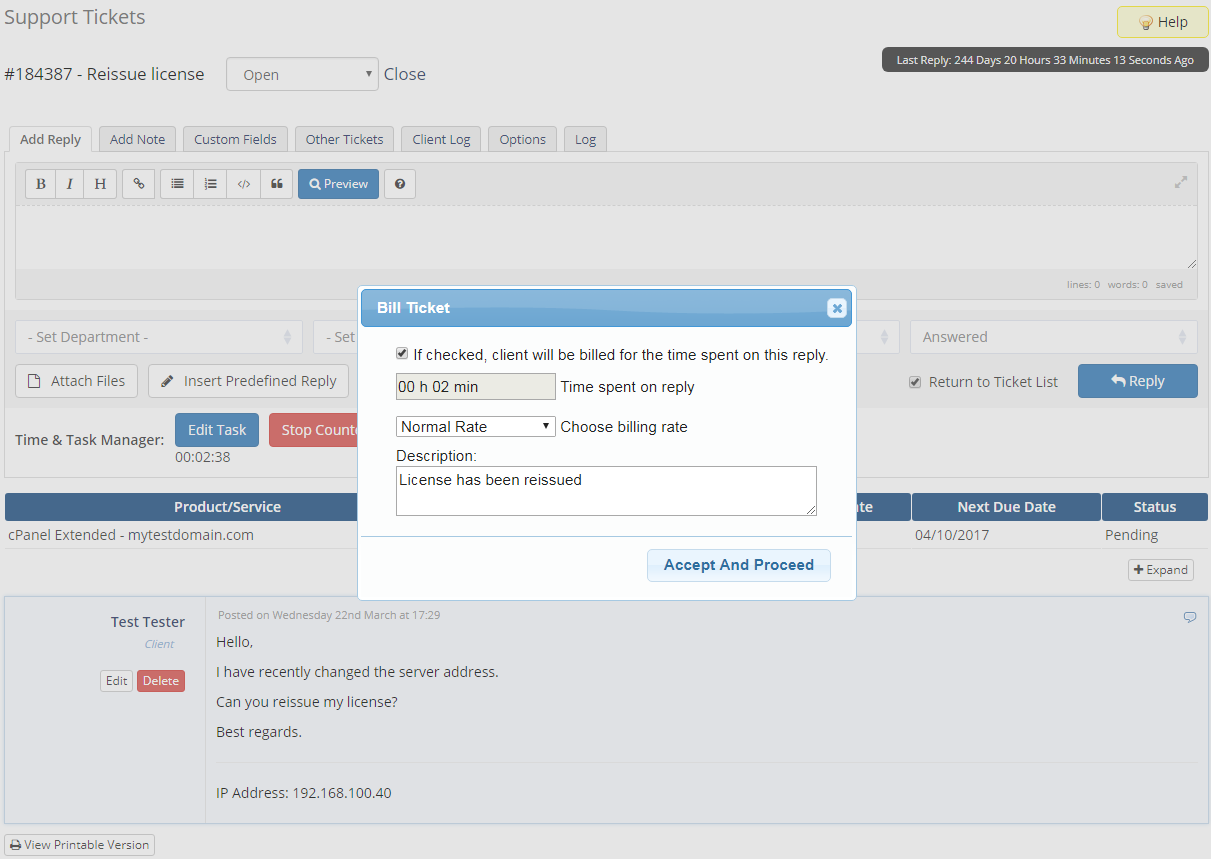This screenshot has height=859, width=1211.
Task: Switch to the Add Note tab
Action: click(x=137, y=139)
